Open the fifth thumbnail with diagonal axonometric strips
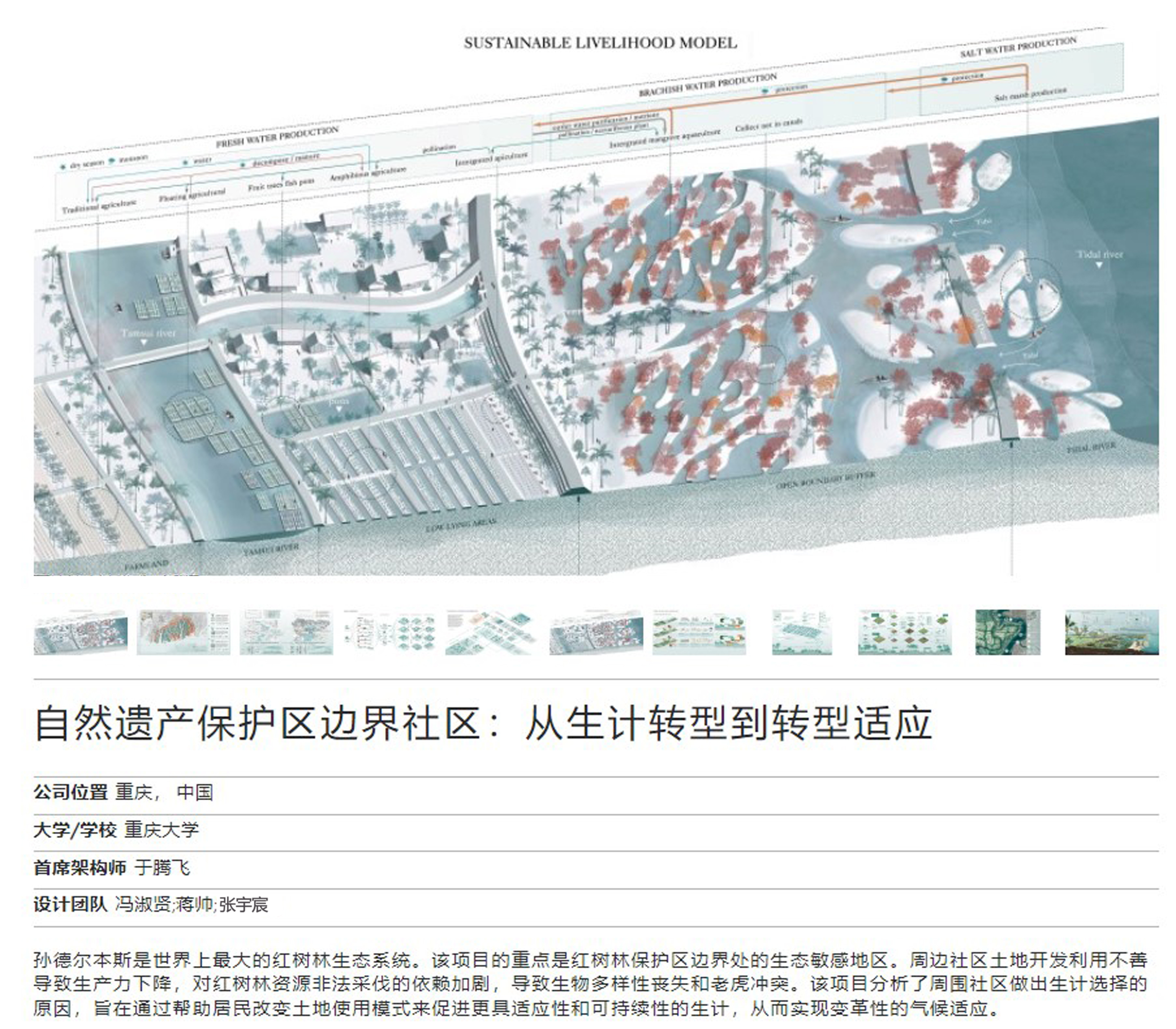This screenshot has height=1029, width=1176. 492,632
